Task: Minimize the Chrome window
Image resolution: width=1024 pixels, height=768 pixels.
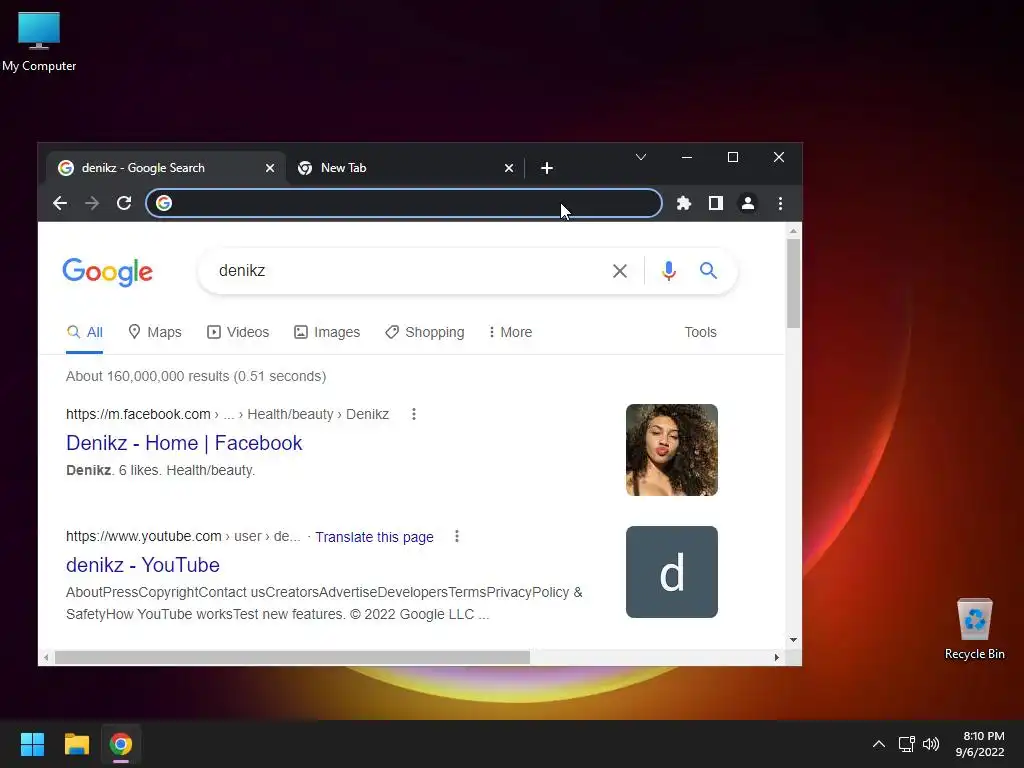Action: [687, 157]
